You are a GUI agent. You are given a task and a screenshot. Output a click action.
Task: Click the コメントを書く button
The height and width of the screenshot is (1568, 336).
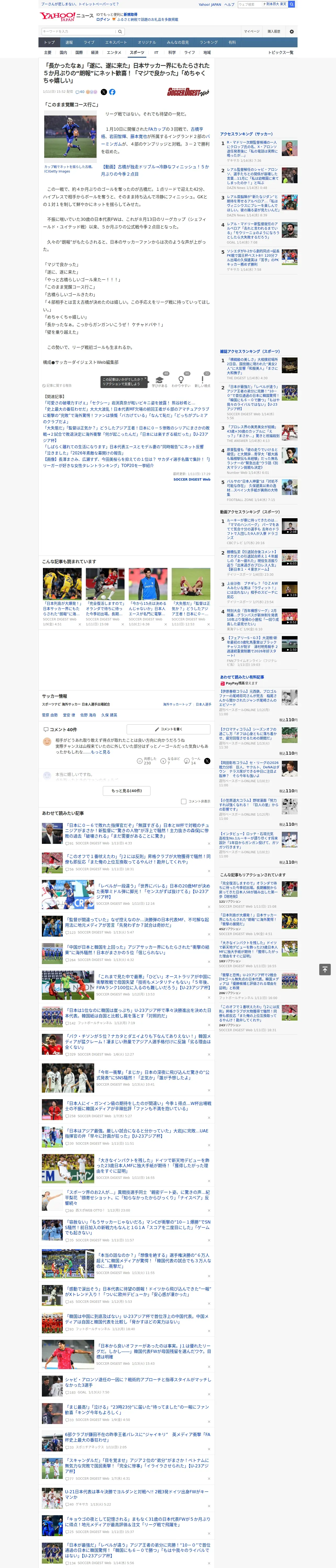click(x=169, y=729)
